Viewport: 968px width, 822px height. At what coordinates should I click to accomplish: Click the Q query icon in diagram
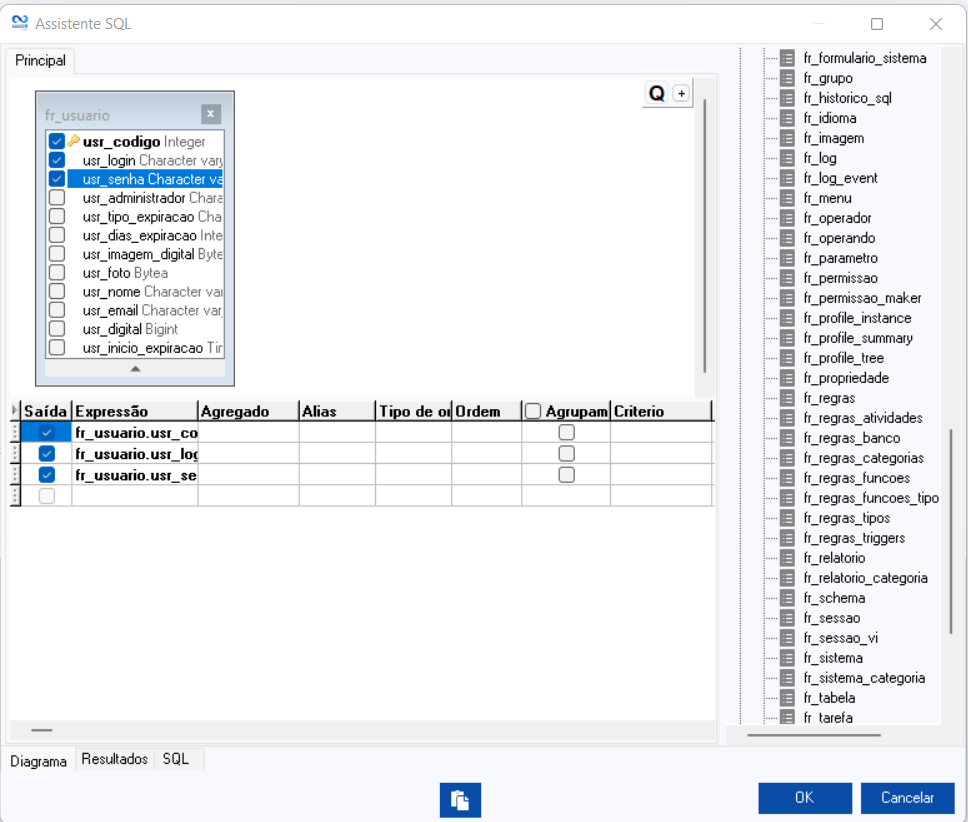tap(657, 93)
